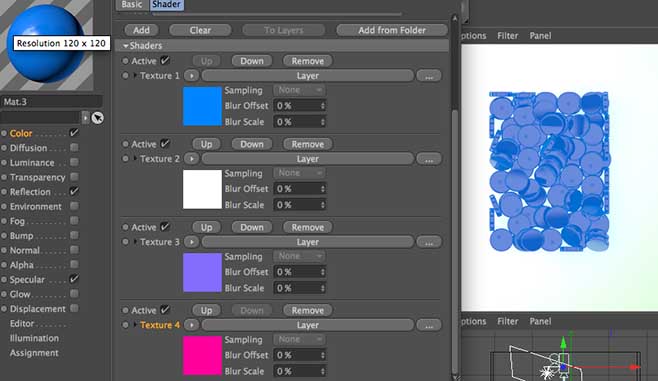The width and height of the screenshot is (658, 381).
Task: Click the small arrow next to material name field
Action: pyautogui.click(x=85, y=118)
